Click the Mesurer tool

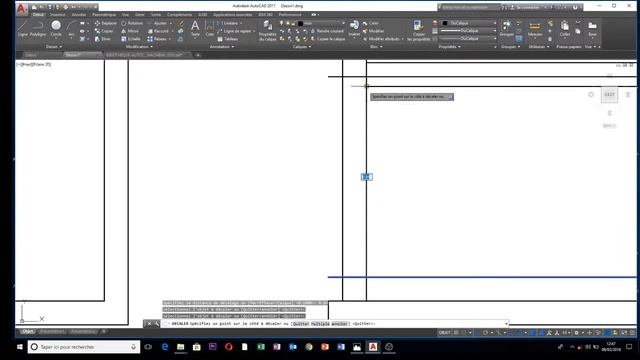pyautogui.click(x=535, y=29)
